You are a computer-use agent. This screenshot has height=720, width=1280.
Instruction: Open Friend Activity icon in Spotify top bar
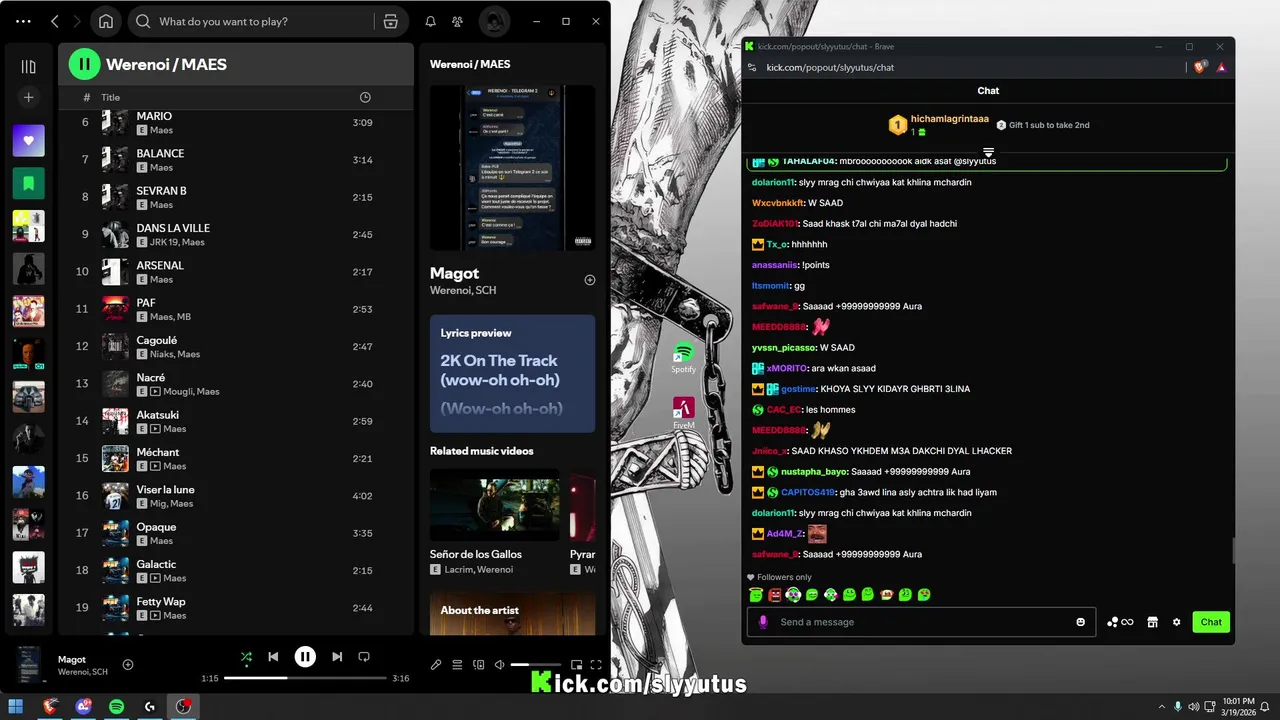(x=457, y=21)
